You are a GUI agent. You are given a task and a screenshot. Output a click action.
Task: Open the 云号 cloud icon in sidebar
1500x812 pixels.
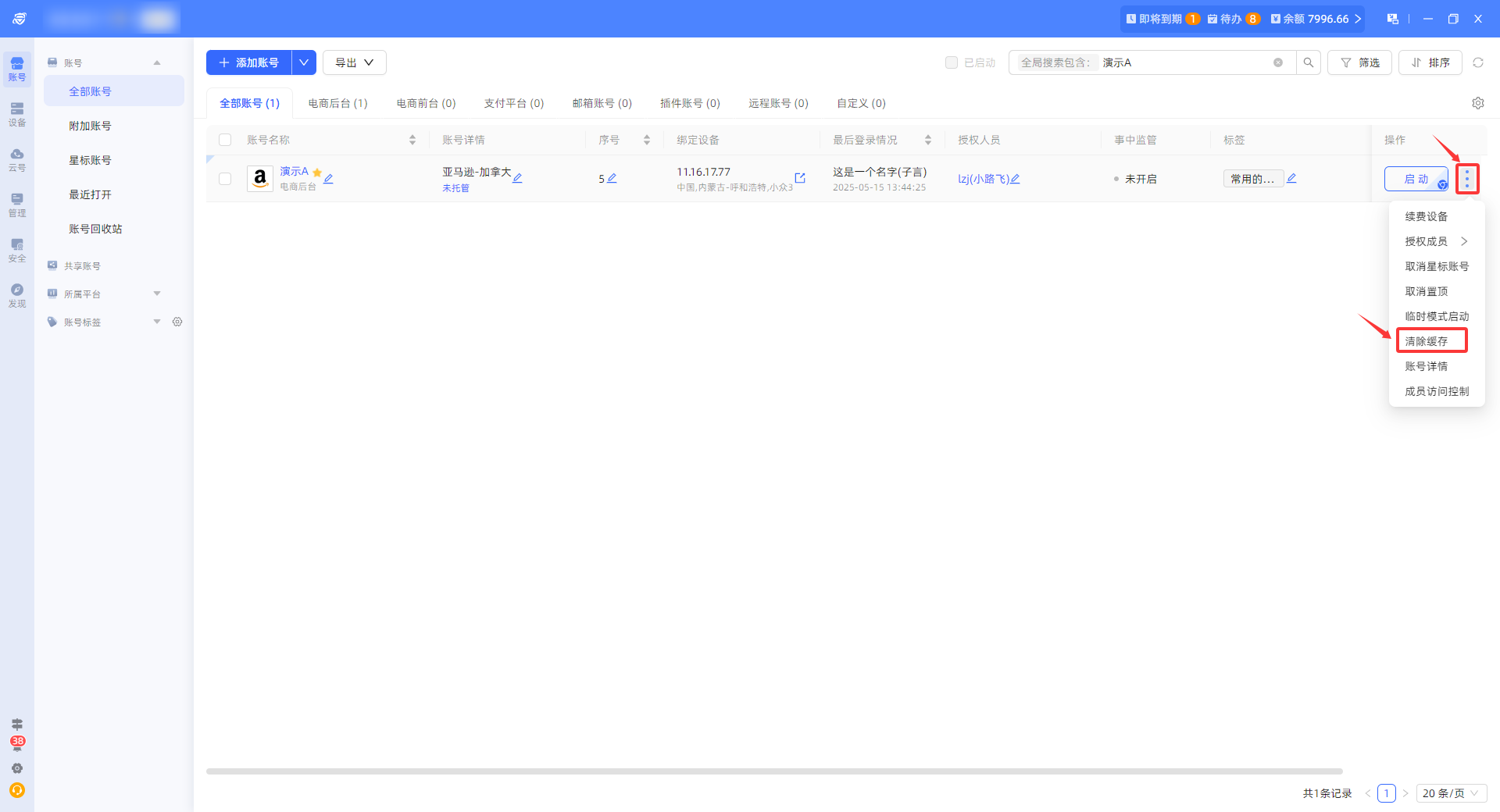[x=17, y=159]
